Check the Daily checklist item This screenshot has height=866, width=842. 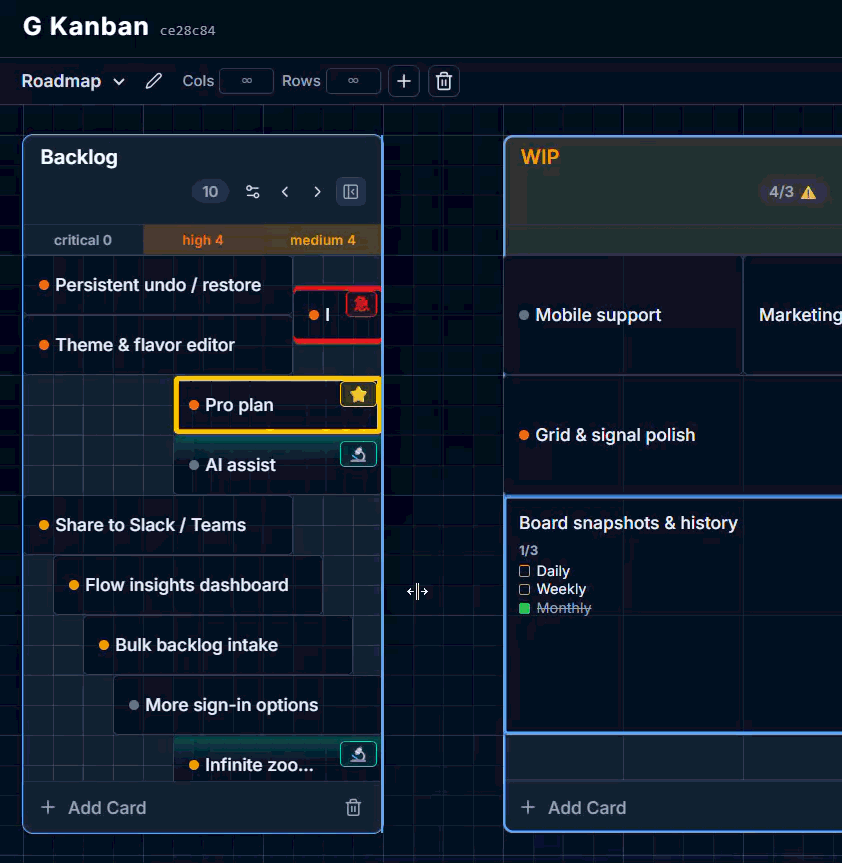coord(525,571)
